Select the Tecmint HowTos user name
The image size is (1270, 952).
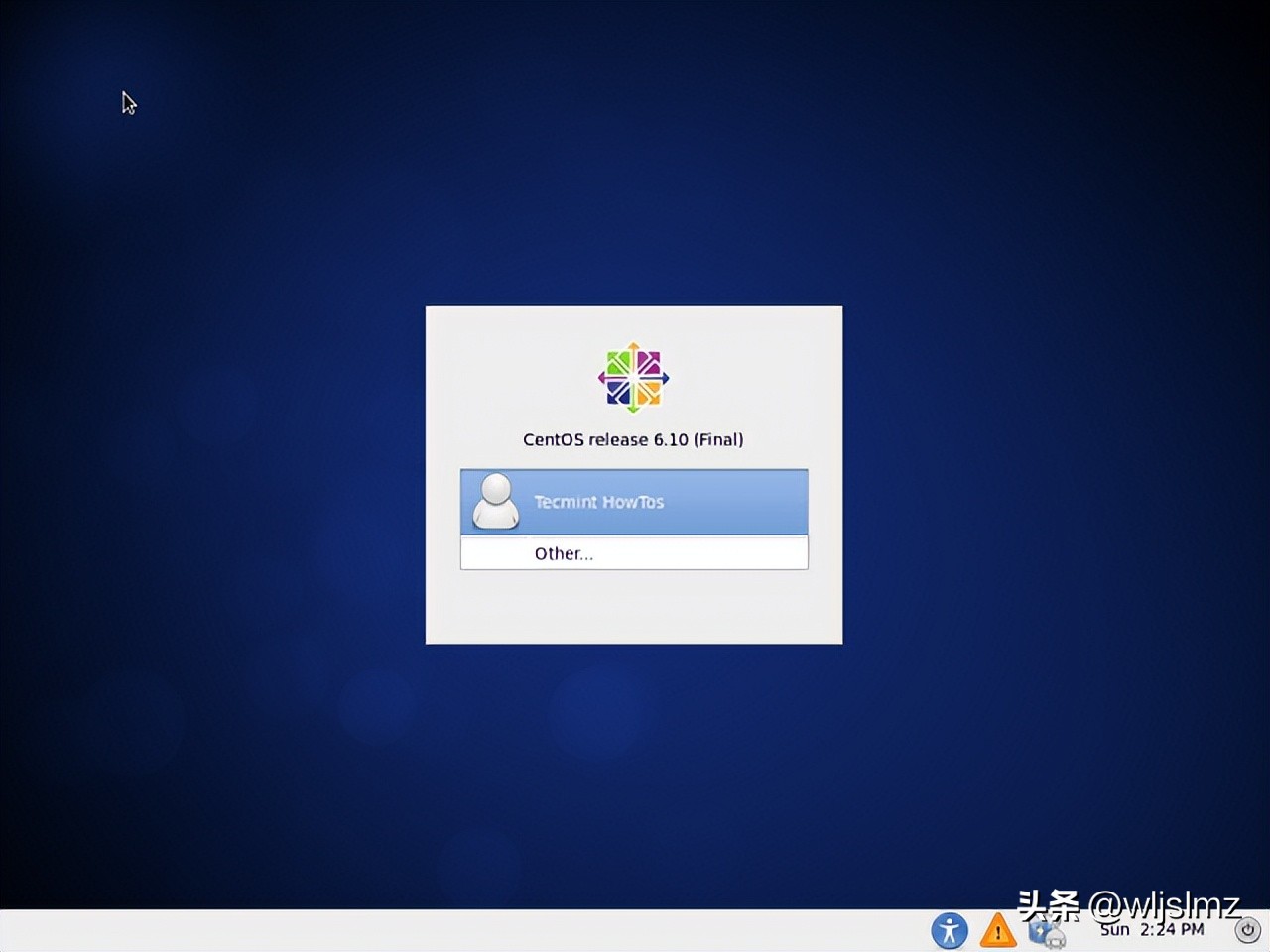coord(598,502)
